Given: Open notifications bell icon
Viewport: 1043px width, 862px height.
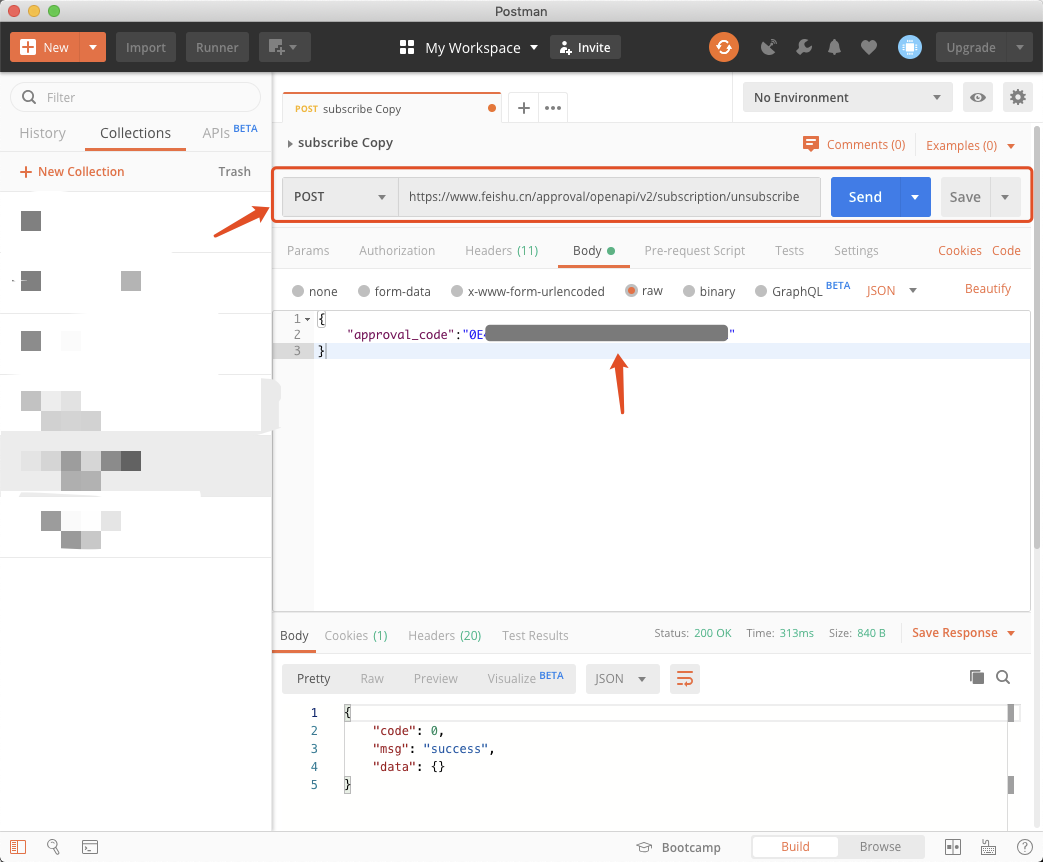Looking at the screenshot, I should click(x=834, y=47).
